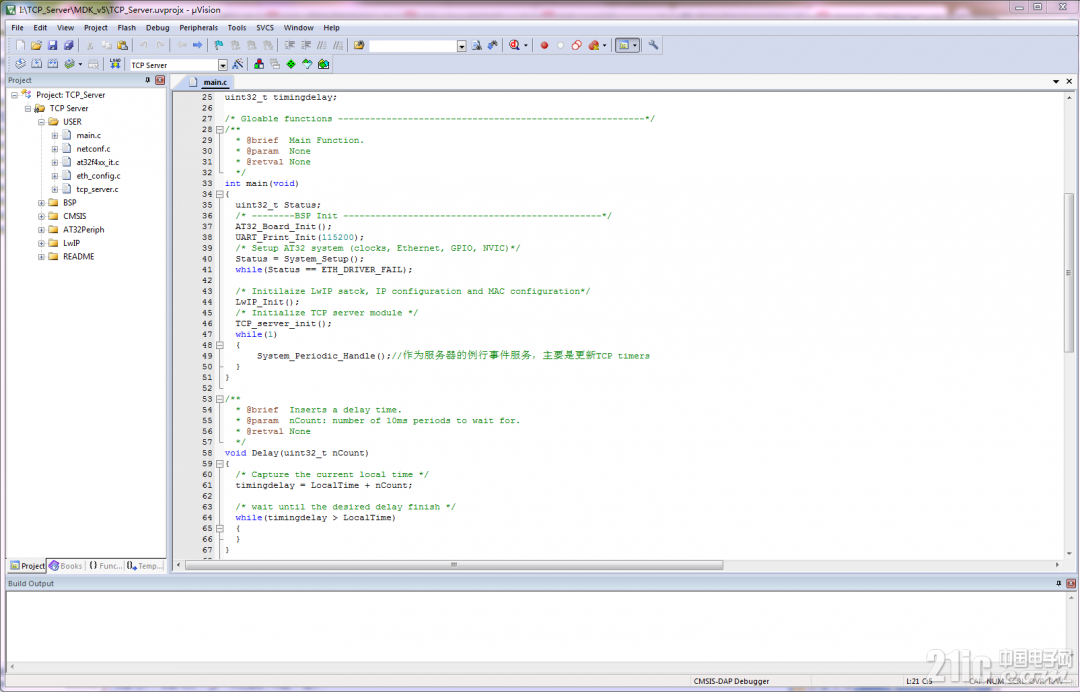Click the Save All icon
The height and width of the screenshot is (692, 1080).
pyautogui.click(x=68, y=45)
